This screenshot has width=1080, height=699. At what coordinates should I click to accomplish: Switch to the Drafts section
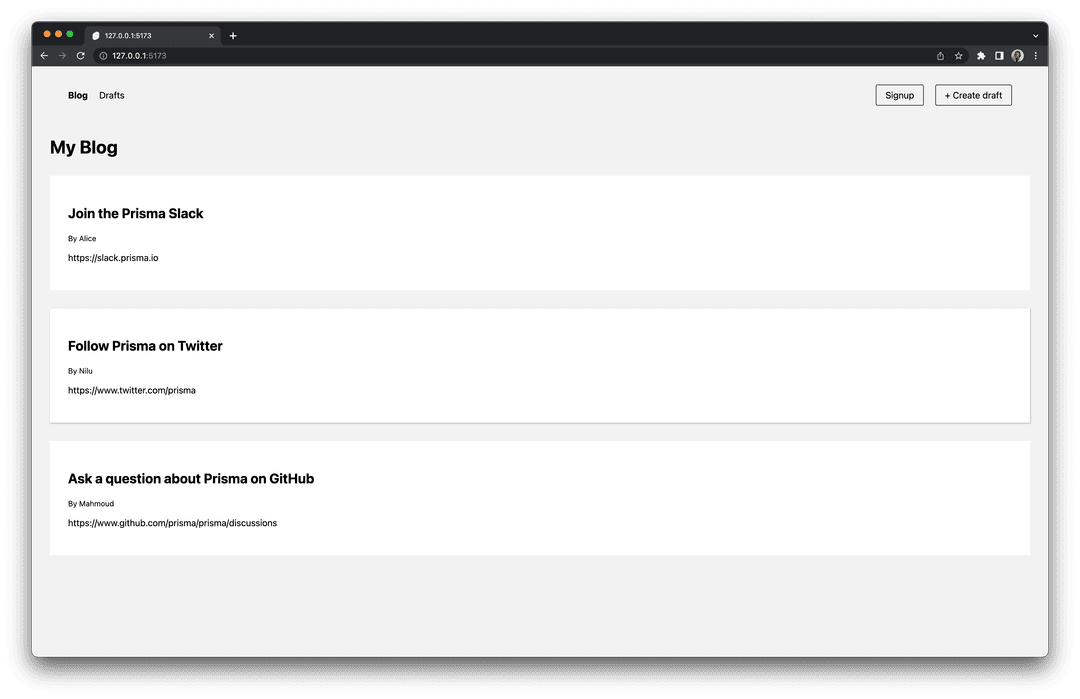coord(111,95)
